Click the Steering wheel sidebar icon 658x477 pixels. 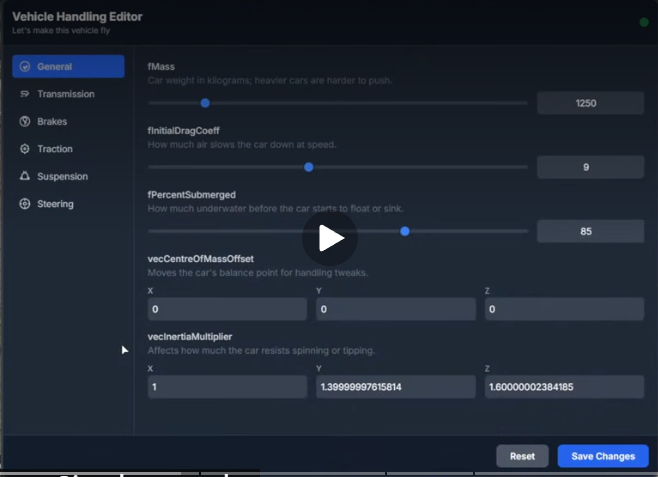[x=25, y=203]
